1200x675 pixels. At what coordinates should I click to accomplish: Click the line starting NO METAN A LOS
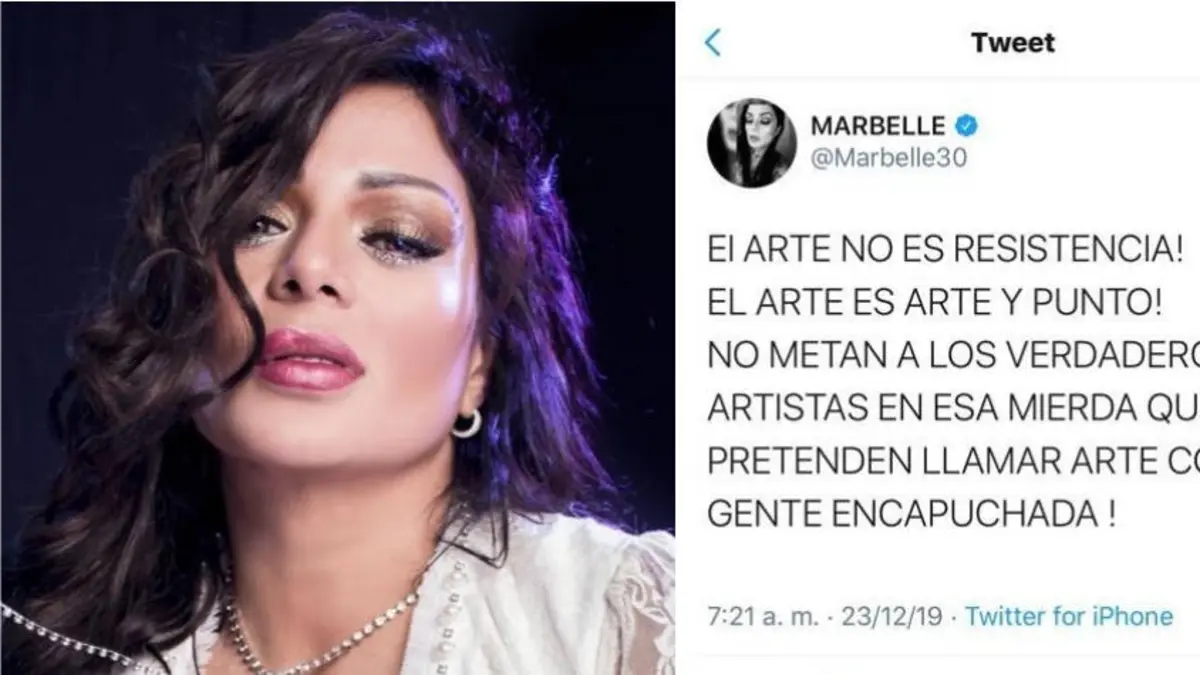click(x=953, y=359)
